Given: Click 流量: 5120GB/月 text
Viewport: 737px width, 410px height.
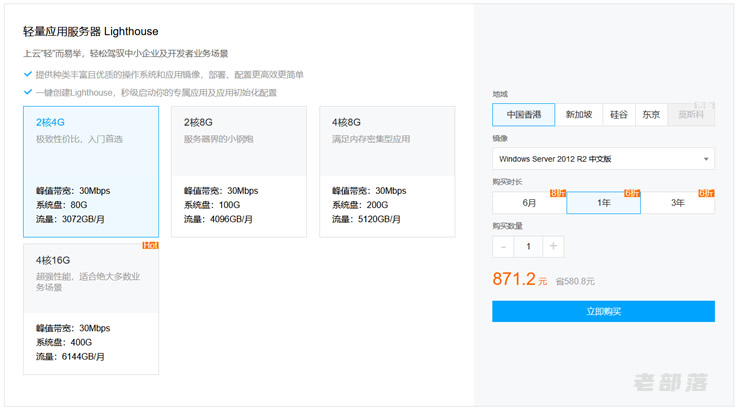Looking at the screenshot, I should coord(367,219).
